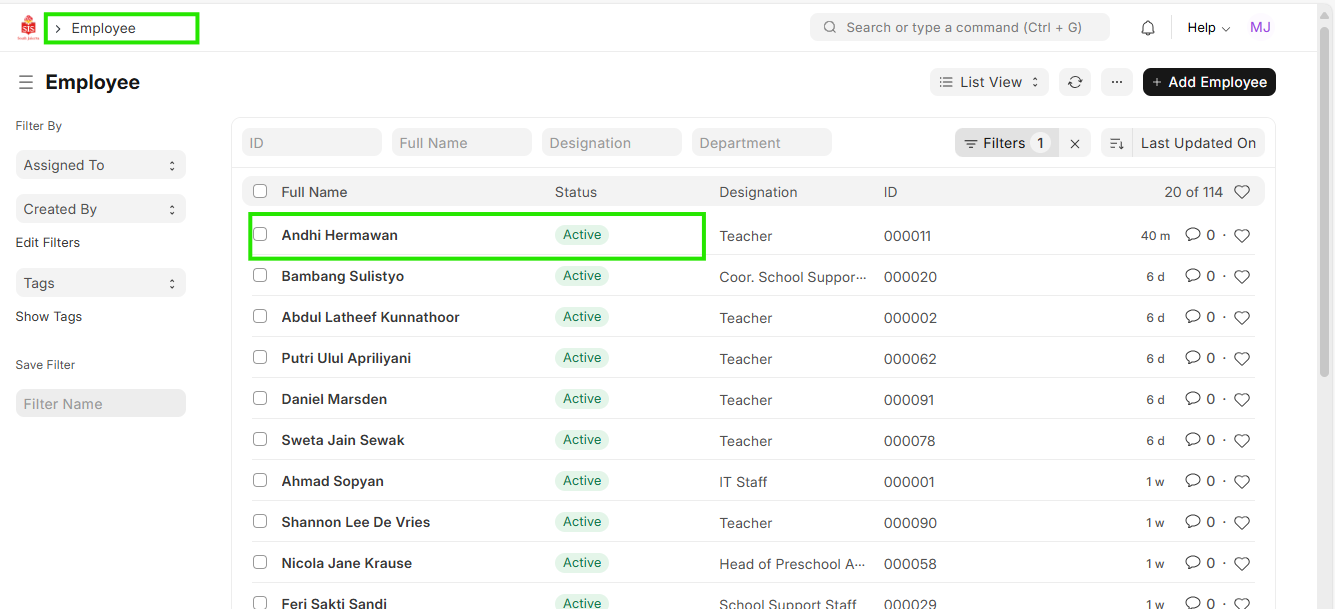Open the List View switcher dropdown
Screen dimensions: 1335x609
tap(989, 82)
